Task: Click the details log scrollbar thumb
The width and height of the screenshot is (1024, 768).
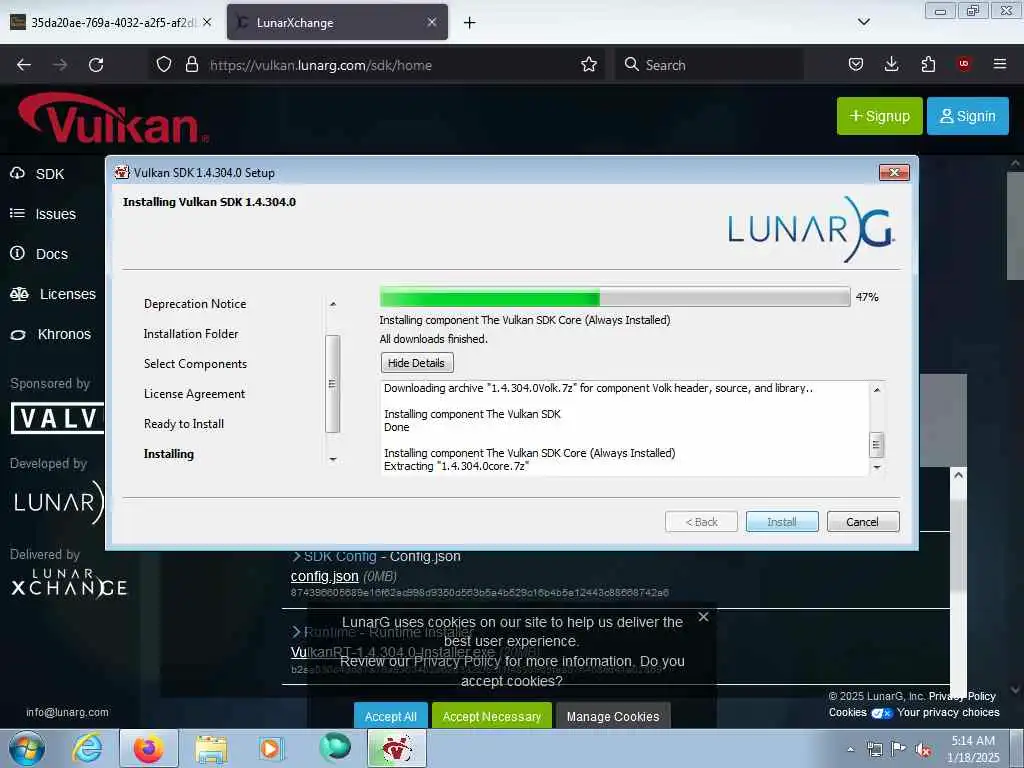Action: [x=876, y=445]
